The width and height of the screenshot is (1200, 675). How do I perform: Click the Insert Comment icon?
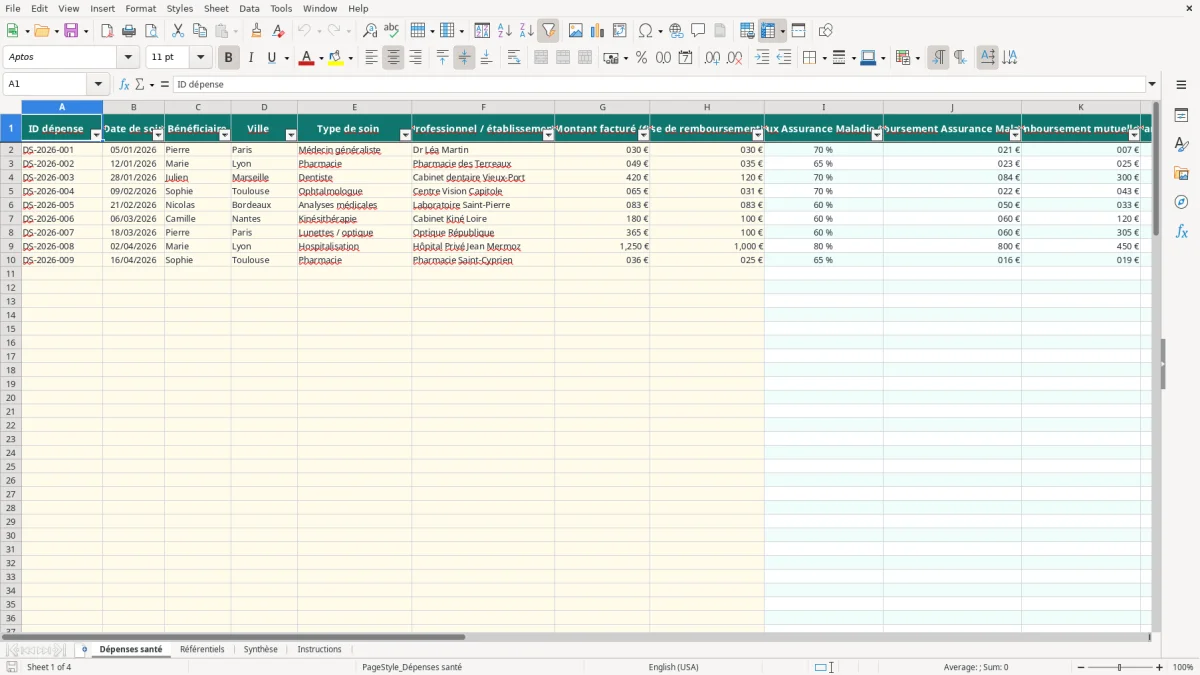[x=698, y=31]
